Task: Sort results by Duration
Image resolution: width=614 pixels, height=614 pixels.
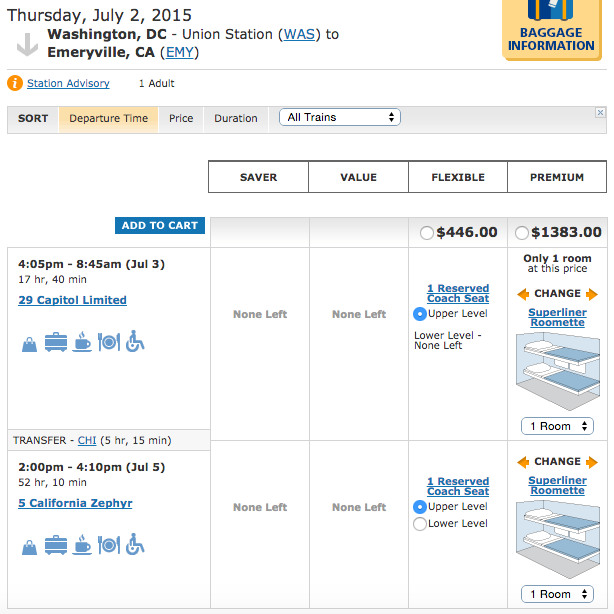Action: (236, 118)
